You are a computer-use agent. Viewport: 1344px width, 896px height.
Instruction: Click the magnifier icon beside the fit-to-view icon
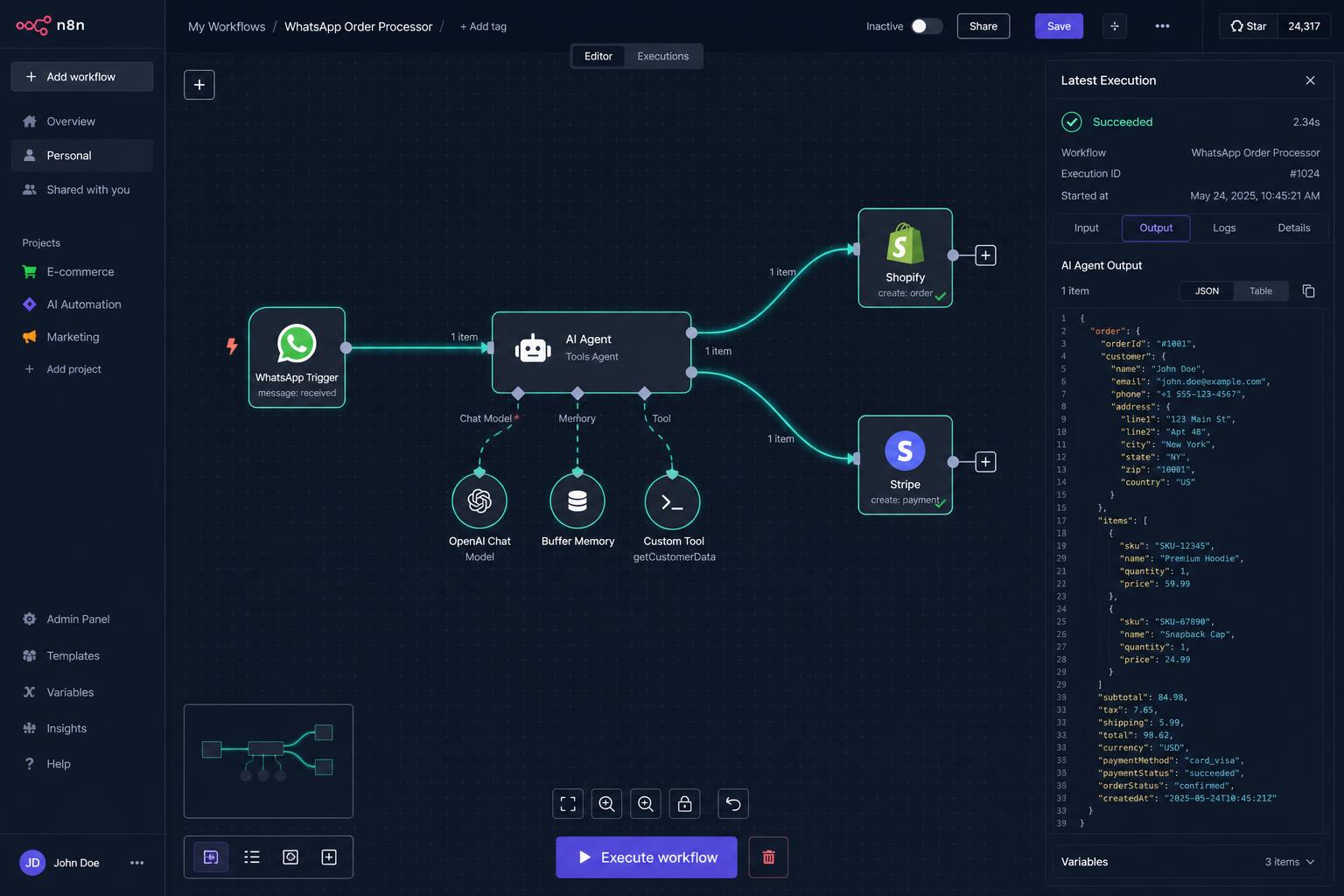(606, 804)
